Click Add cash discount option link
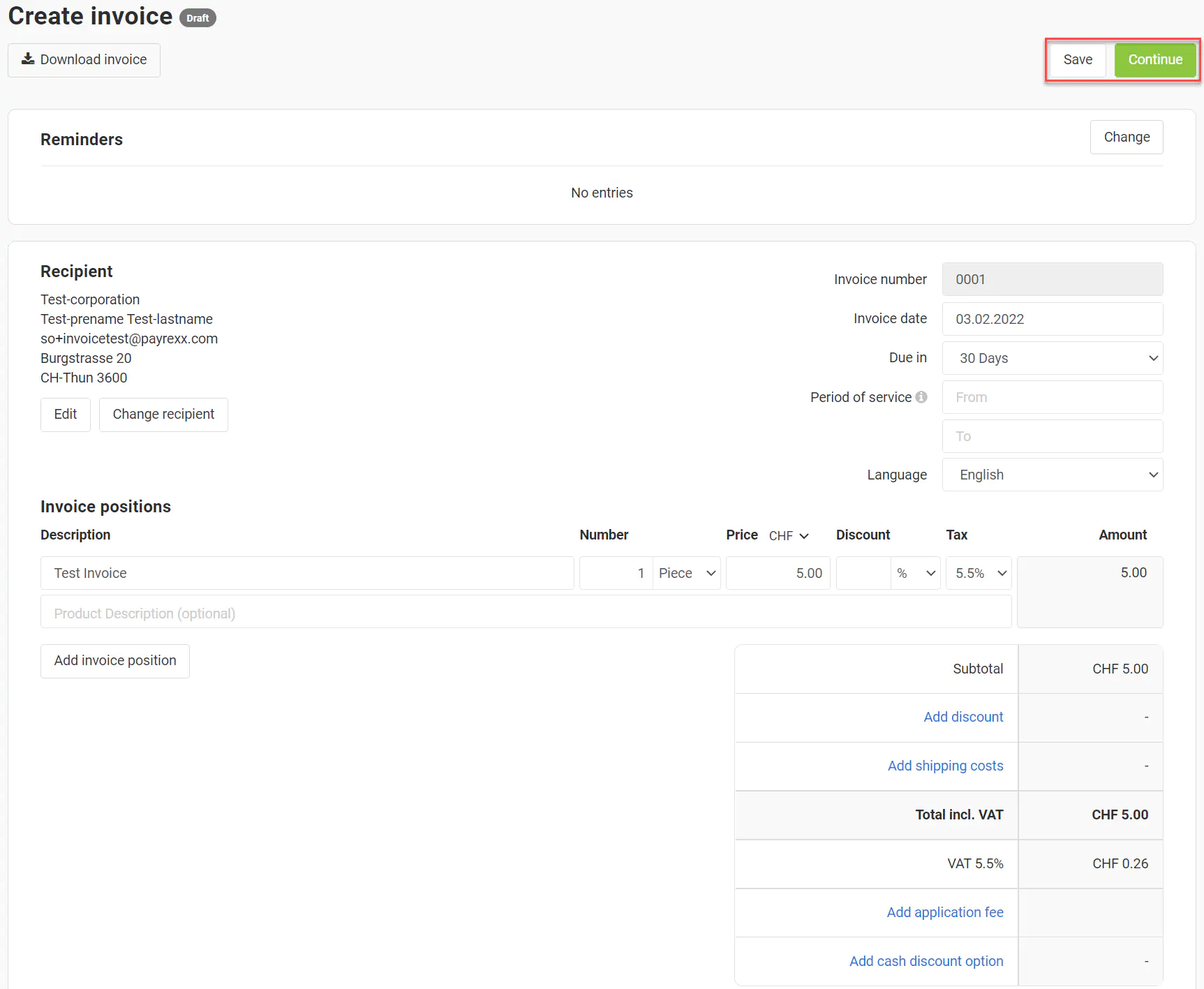This screenshot has height=989, width=1204. pos(926,961)
